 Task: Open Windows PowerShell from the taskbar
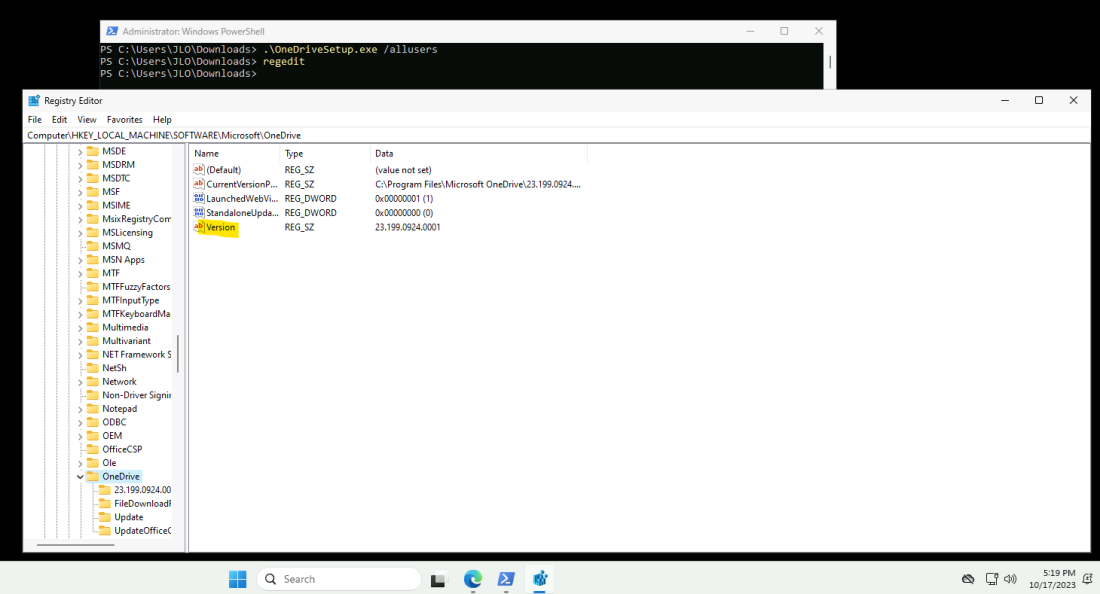click(x=505, y=578)
